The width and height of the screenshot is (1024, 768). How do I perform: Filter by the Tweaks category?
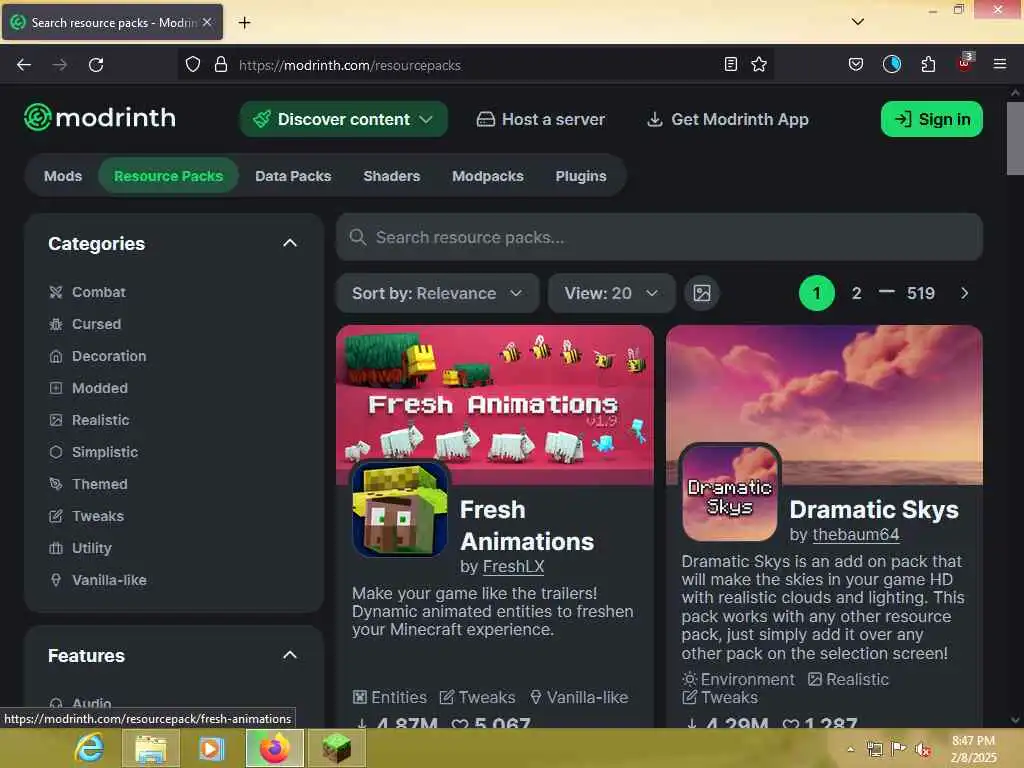[86, 516]
